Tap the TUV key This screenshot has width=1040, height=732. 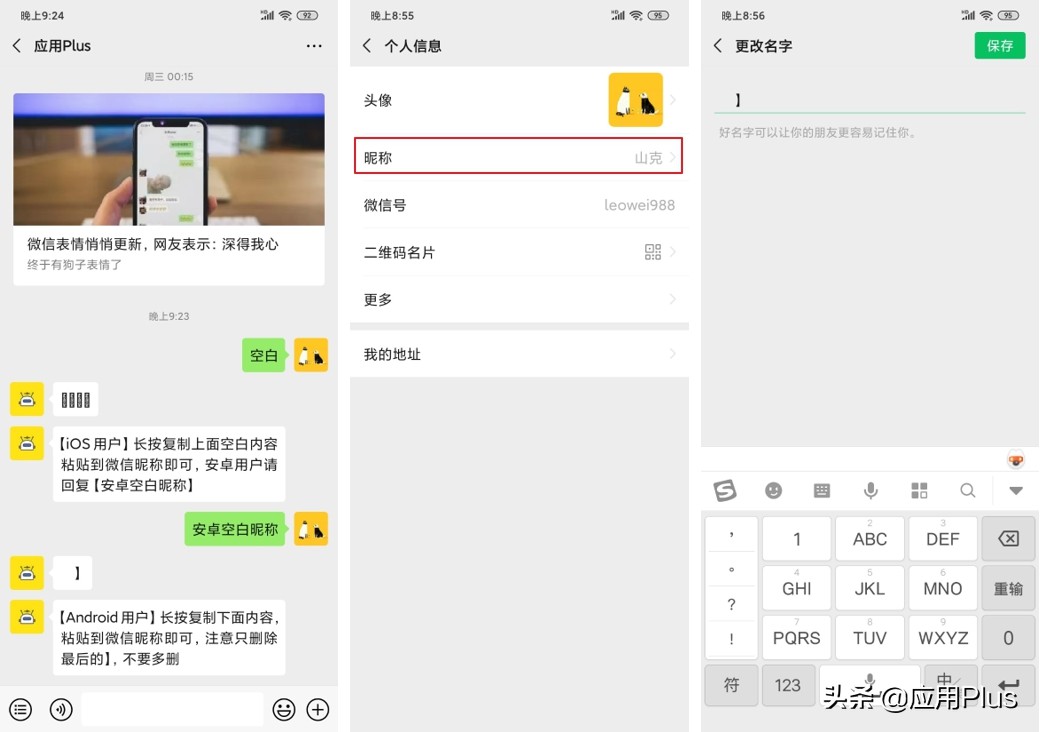pos(870,638)
